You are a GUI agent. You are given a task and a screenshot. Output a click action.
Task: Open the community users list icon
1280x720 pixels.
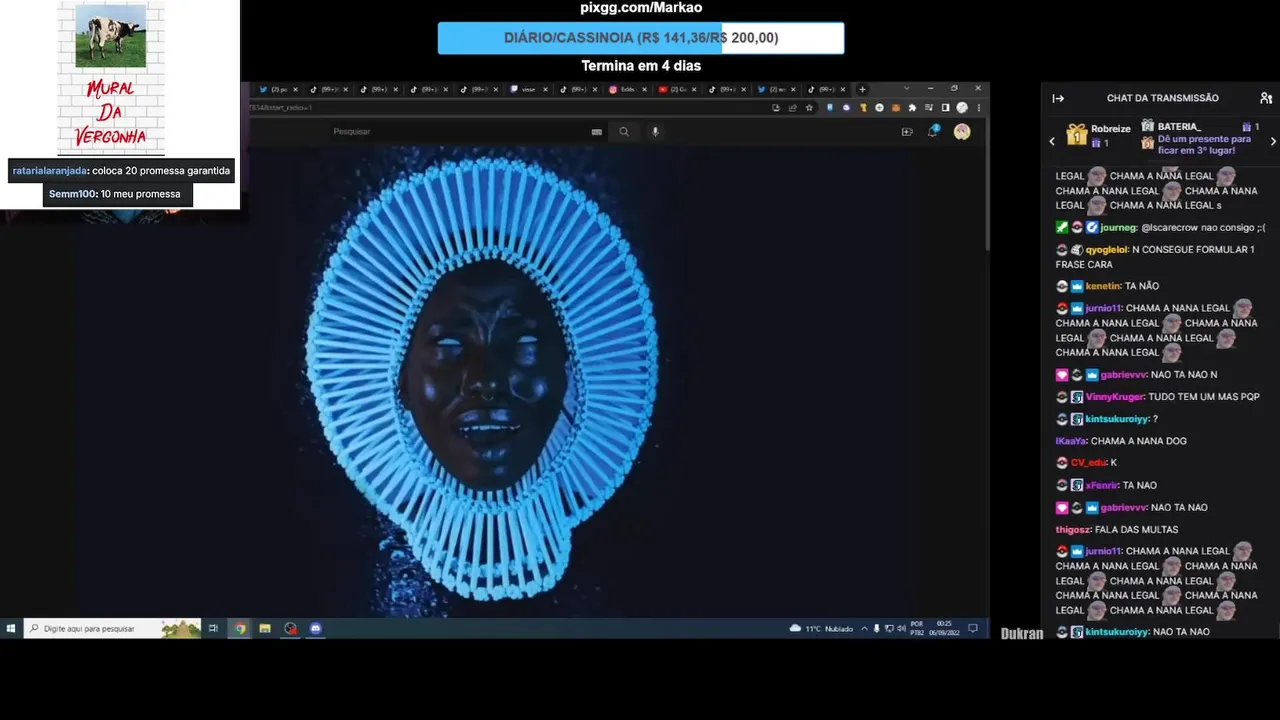(1266, 98)
